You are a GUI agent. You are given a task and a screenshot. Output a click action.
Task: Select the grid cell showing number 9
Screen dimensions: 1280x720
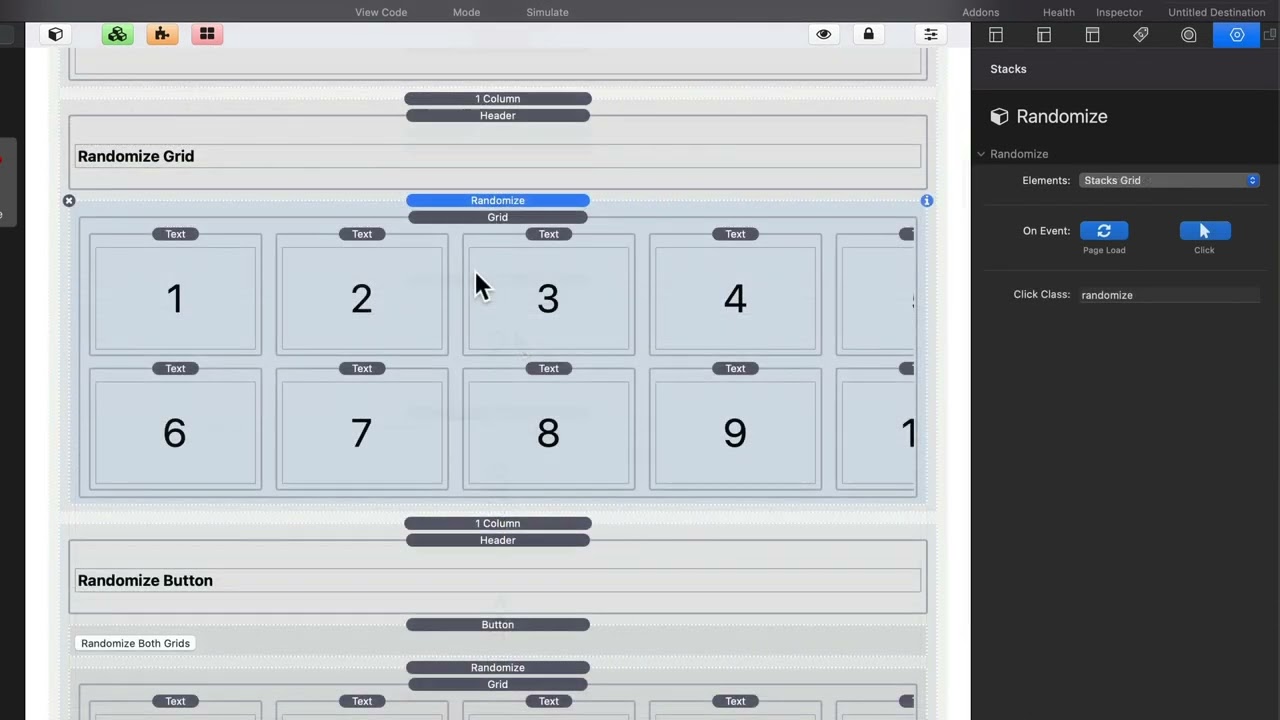pyautogui.click(x=735, y=433)
